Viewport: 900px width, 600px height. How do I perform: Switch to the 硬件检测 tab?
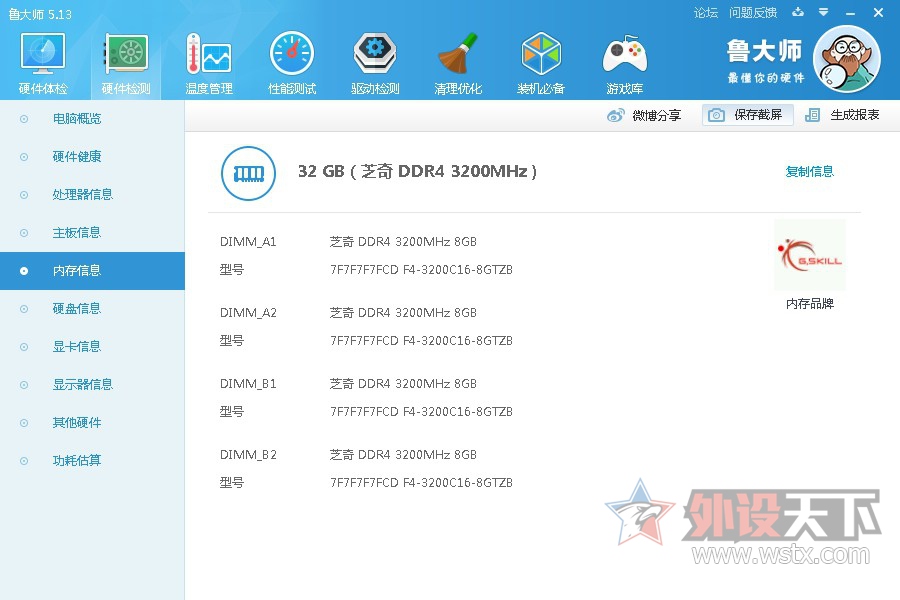[125, 60]
